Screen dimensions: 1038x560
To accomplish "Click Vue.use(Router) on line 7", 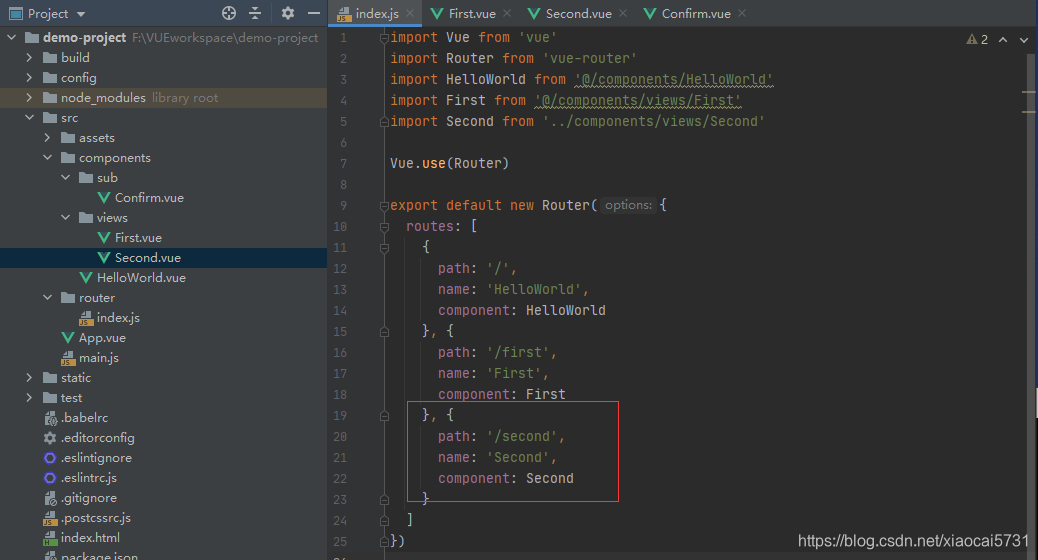I will point(449,163).
